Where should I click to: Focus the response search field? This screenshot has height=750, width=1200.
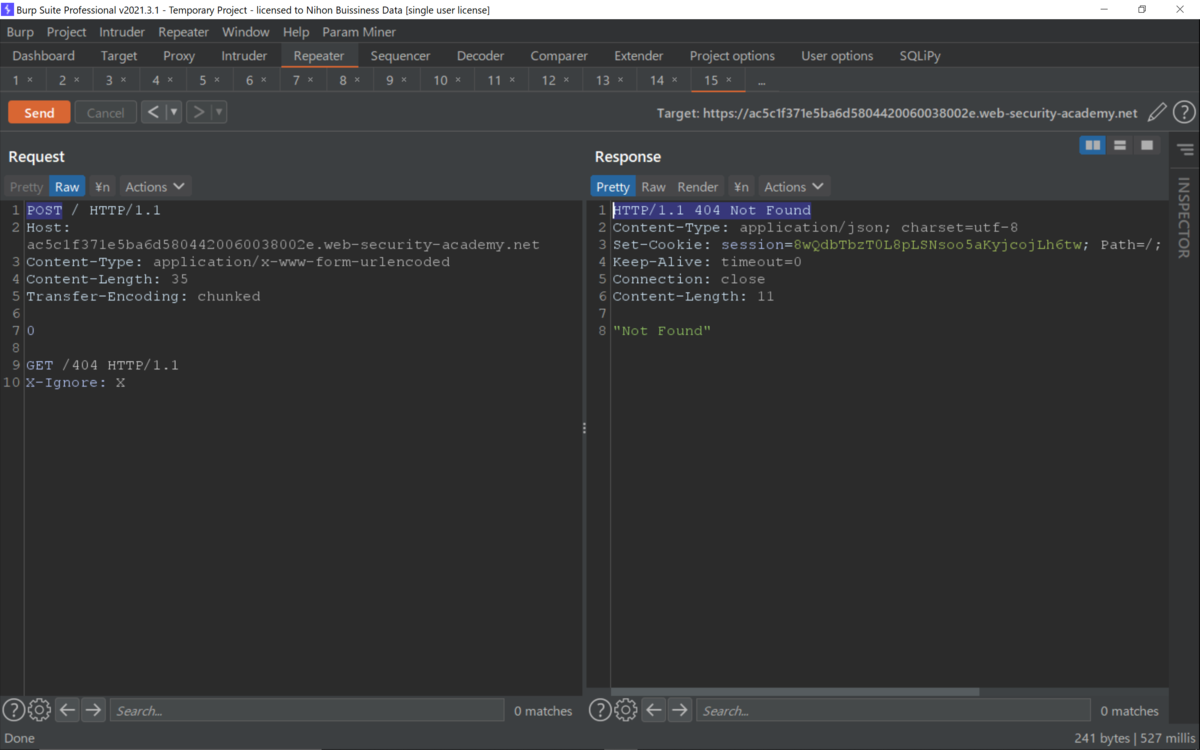(x=893, y=710)
